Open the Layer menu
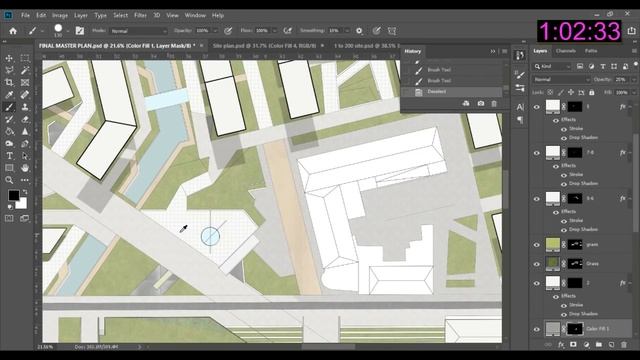Viewport: 640px width, 360px height. click(x=81, y=15)
